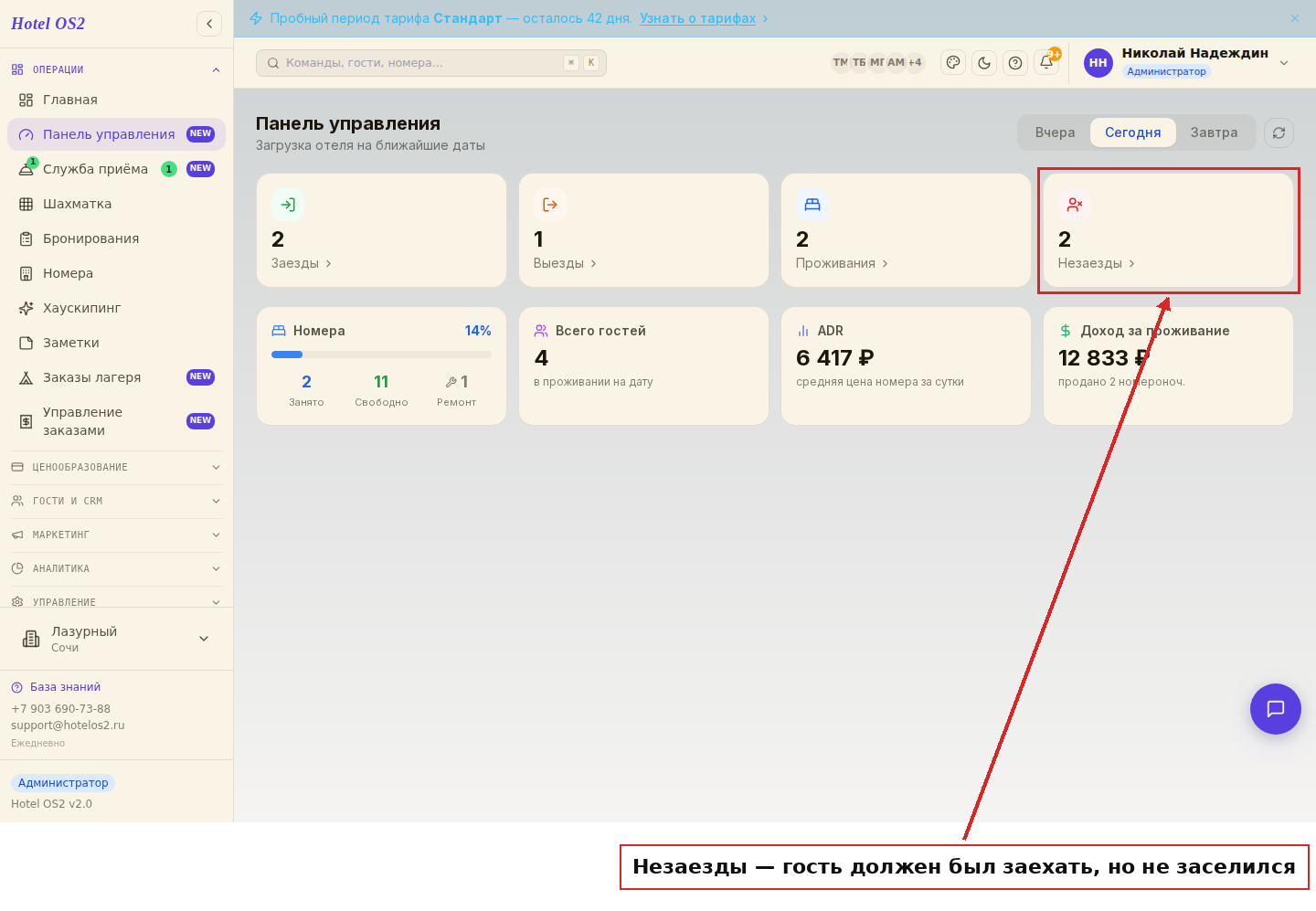Click the rooms occupancy progress bar
This screenshot has height=911, width=1316.
tap(381, 355)
